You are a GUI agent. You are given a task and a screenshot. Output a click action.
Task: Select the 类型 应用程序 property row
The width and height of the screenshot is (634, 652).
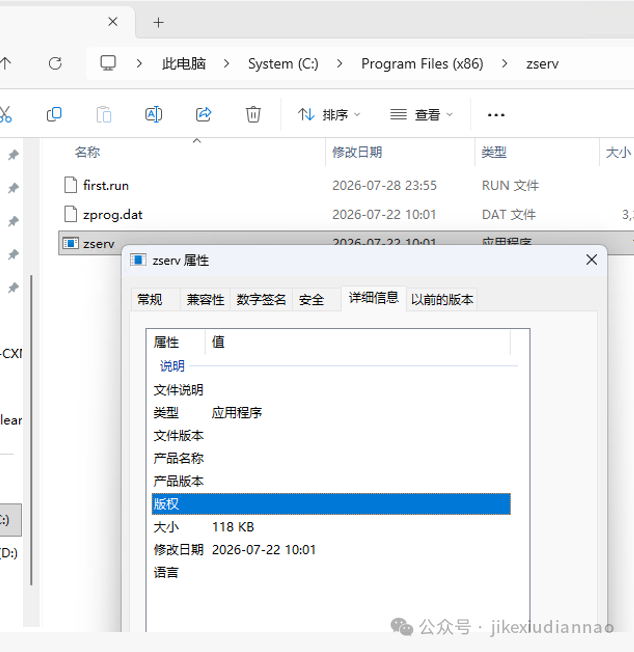(331, 413)
